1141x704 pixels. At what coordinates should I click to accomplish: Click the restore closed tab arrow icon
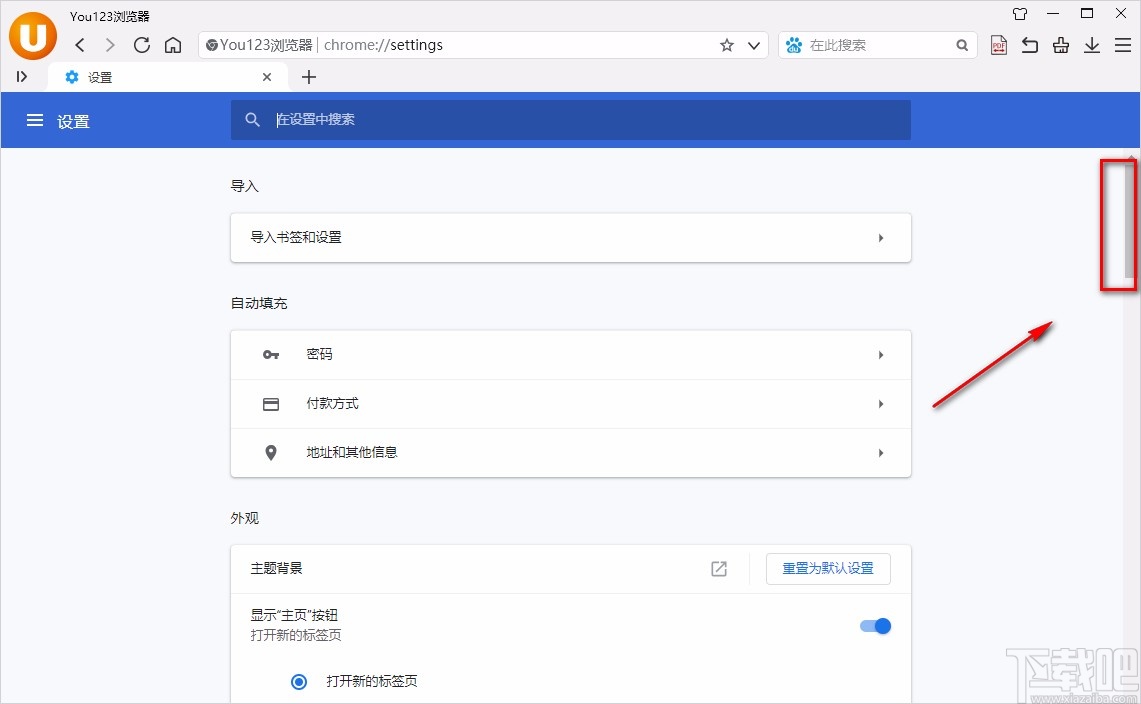pos(1029,45)
